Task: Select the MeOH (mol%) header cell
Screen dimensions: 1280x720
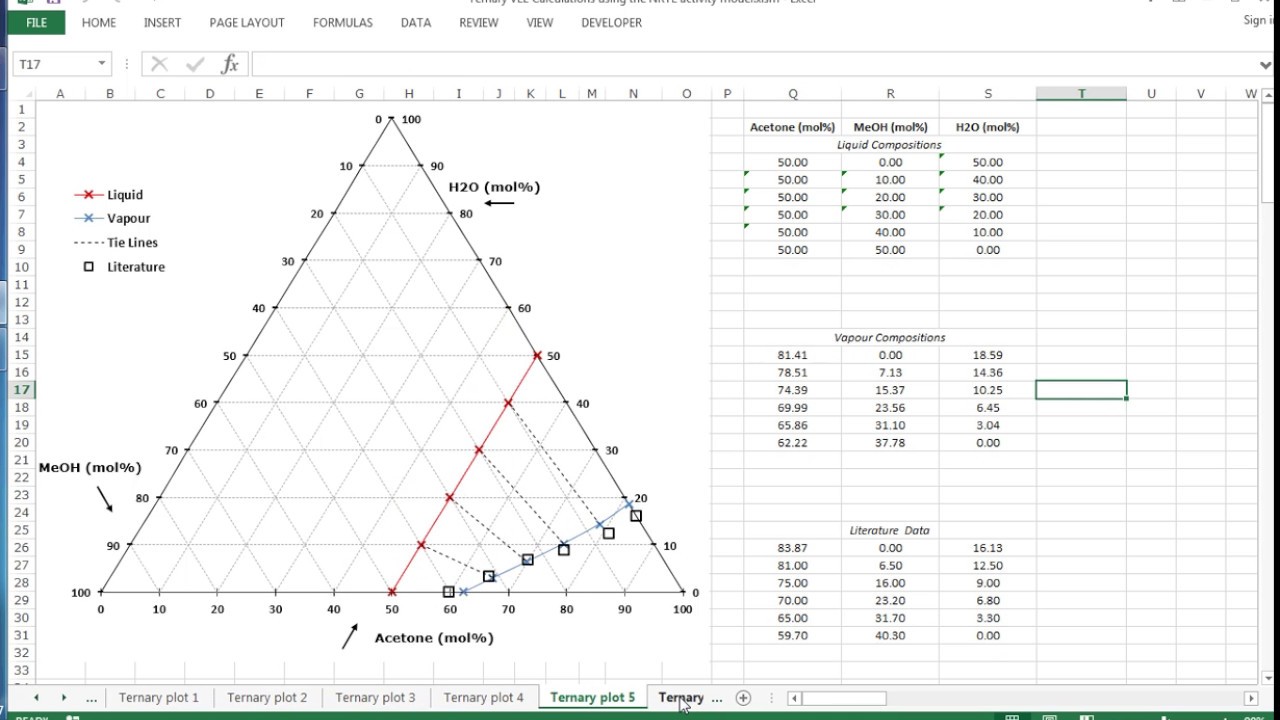Action: tap(890, 127)
